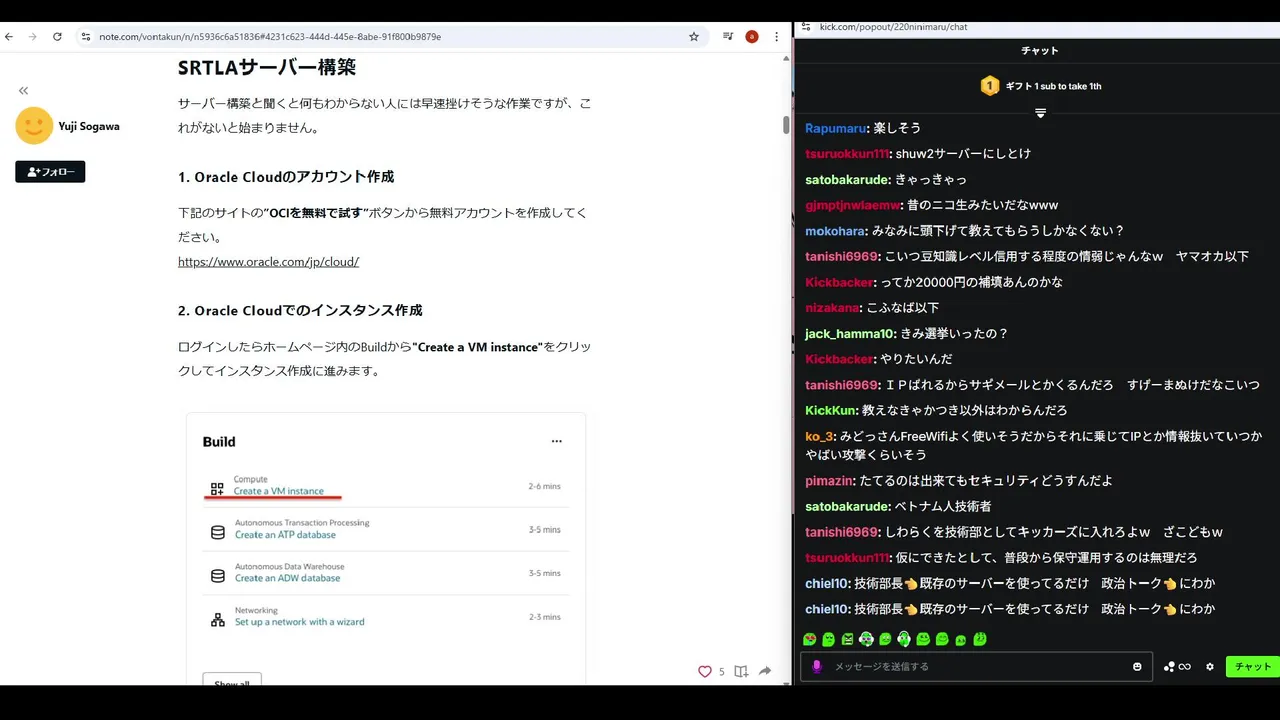Open jack_hamma10's username

pyautogui.click(x=850, y=334)
